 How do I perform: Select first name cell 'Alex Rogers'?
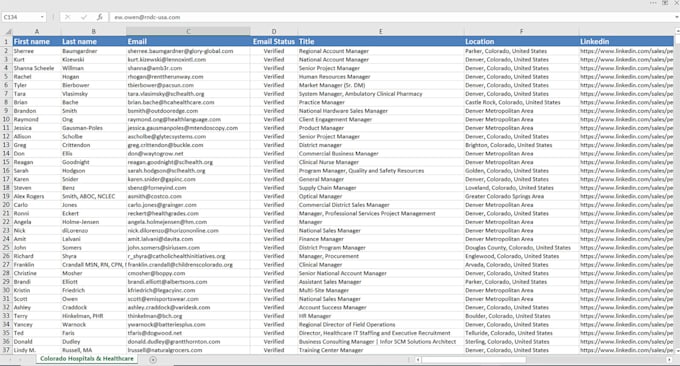[37, 196]
